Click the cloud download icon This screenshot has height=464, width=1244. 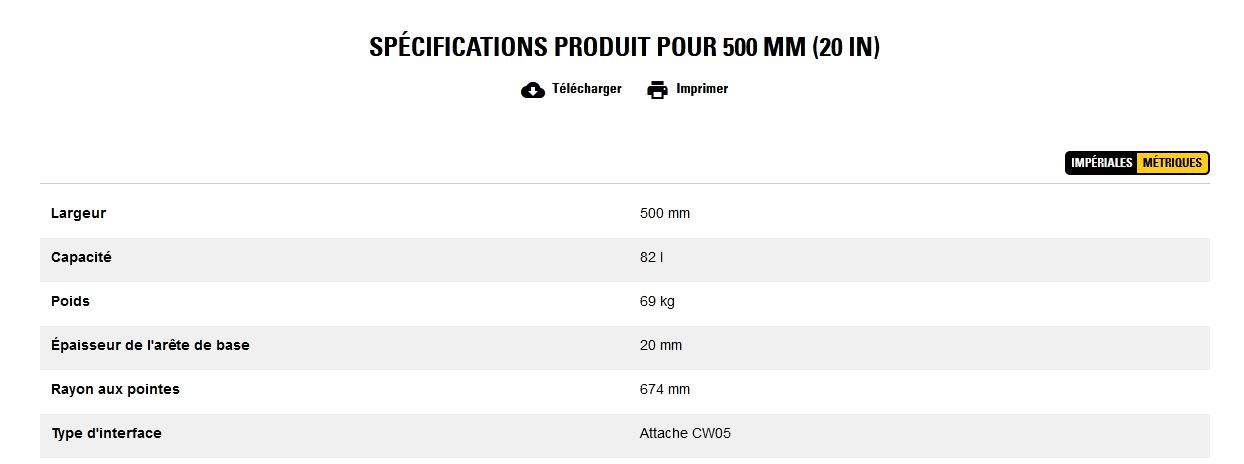pyautogui.click(x=533, y=90)
